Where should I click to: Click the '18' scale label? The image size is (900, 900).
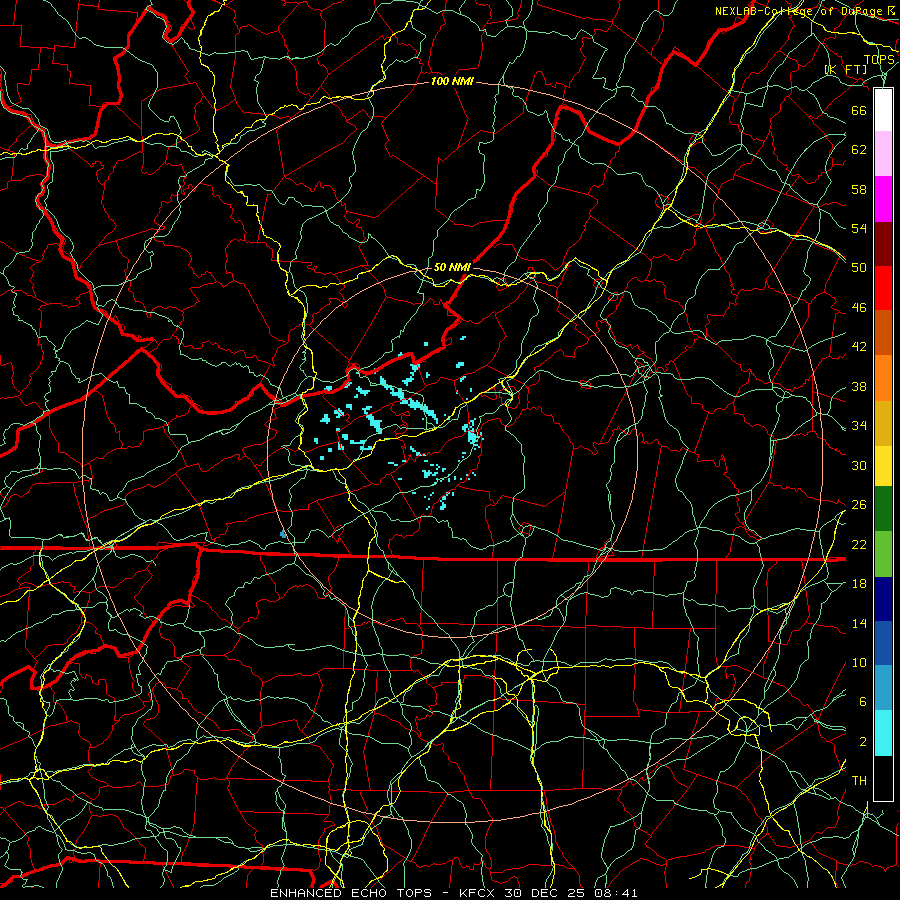tap(859, 584)
